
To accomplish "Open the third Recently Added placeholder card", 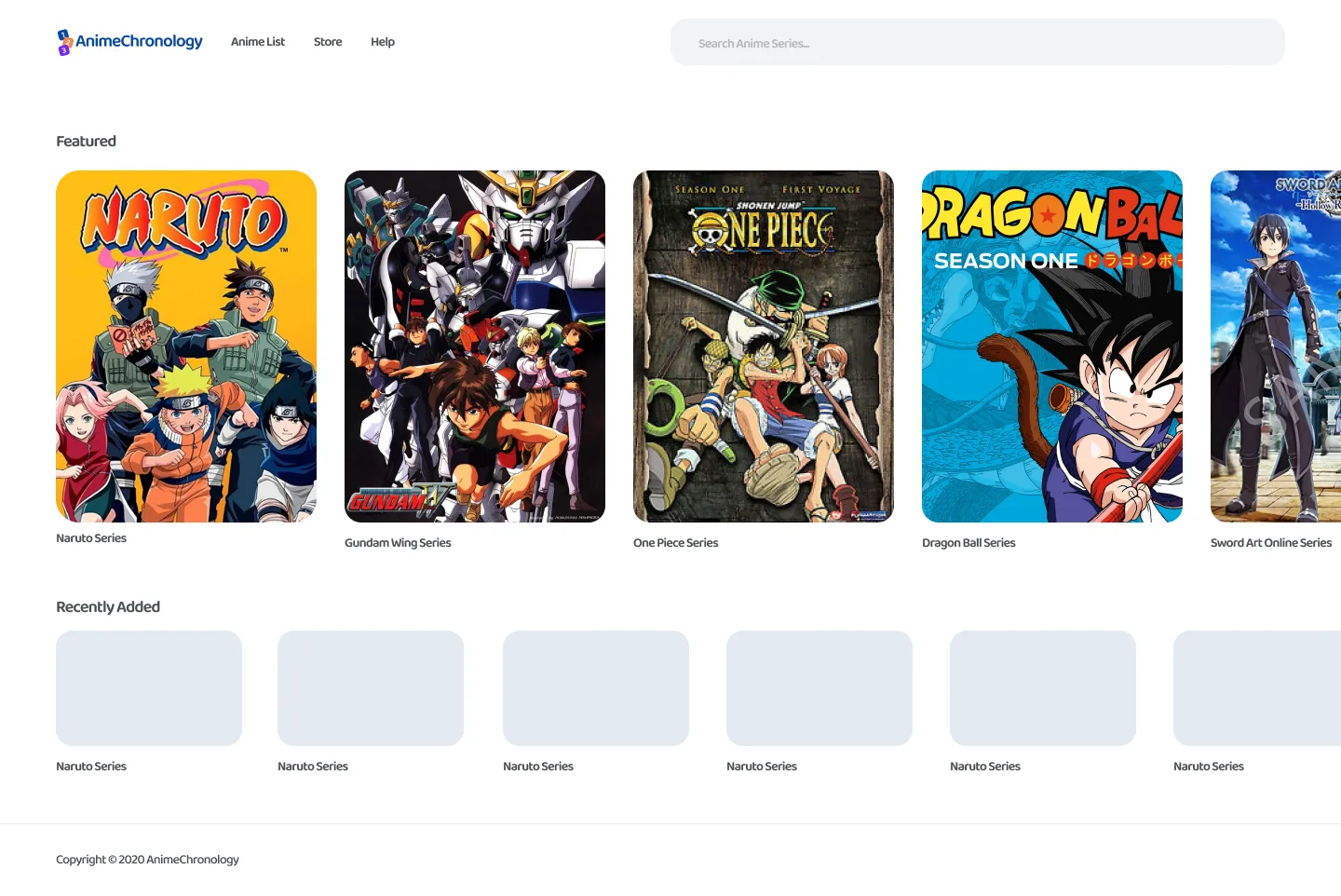I will 596,688.
